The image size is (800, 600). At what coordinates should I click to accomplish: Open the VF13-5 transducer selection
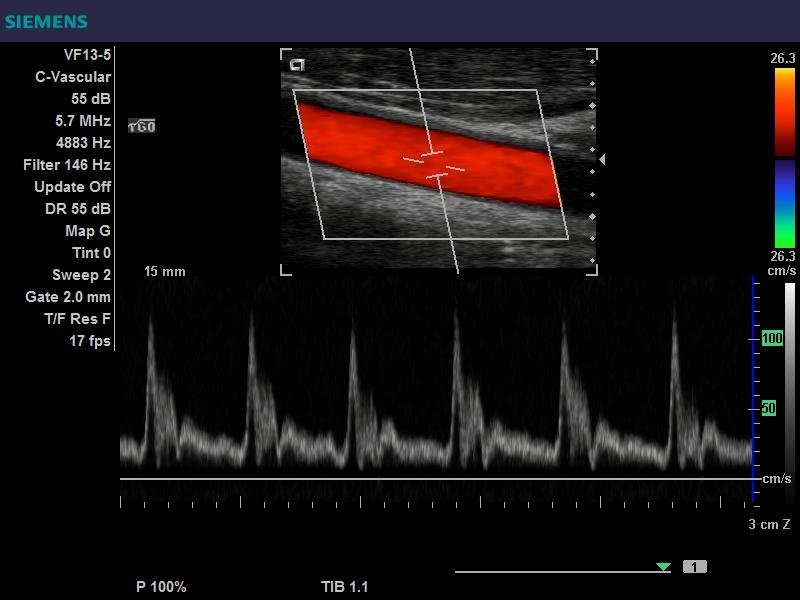pos(87,55)
